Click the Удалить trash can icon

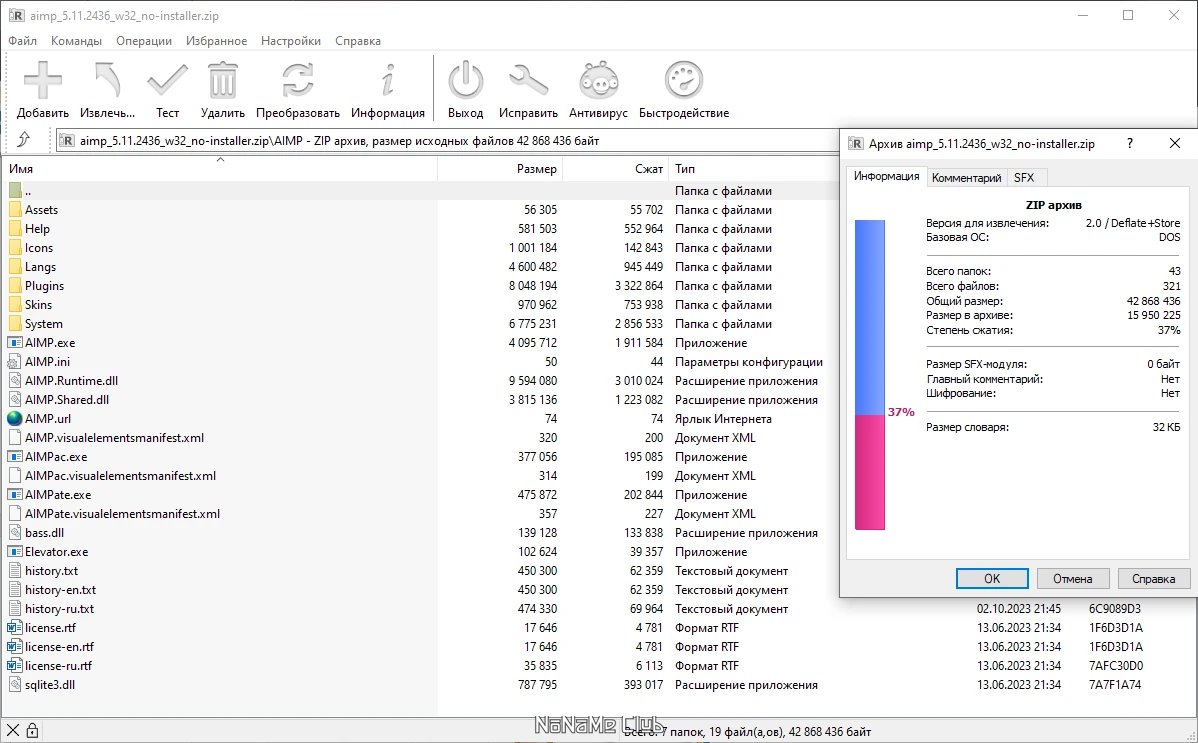(222, 80)
